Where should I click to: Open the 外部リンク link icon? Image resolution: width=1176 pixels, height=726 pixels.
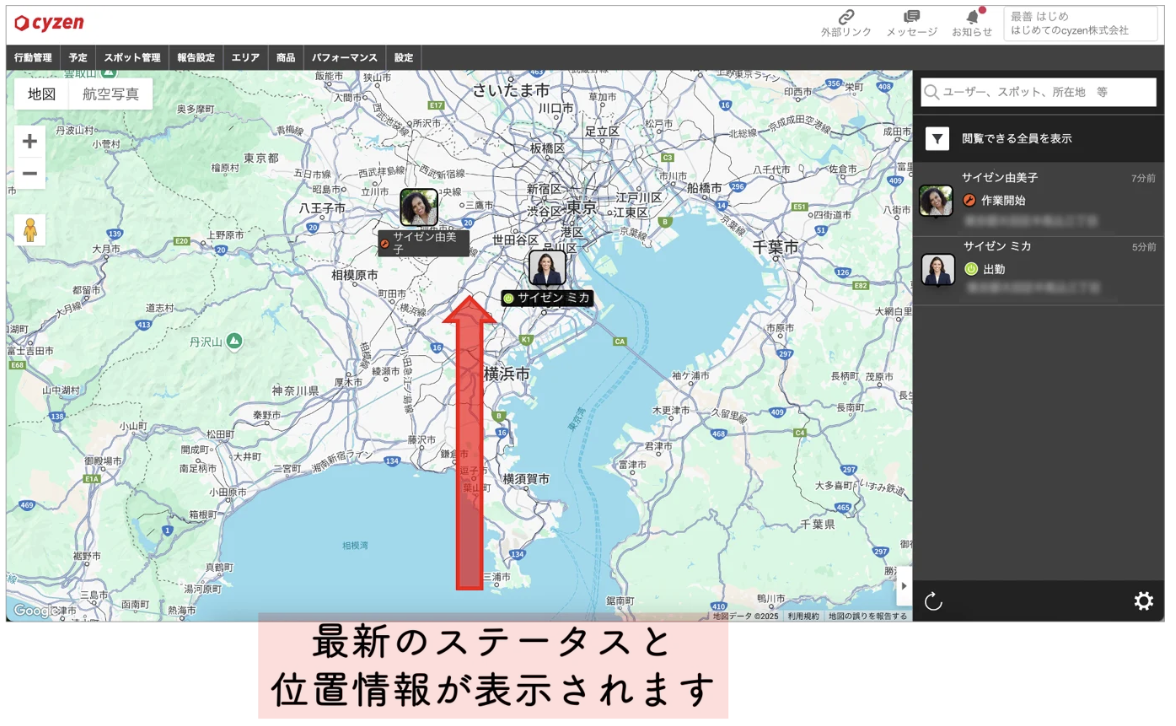(x=846, y=17)
